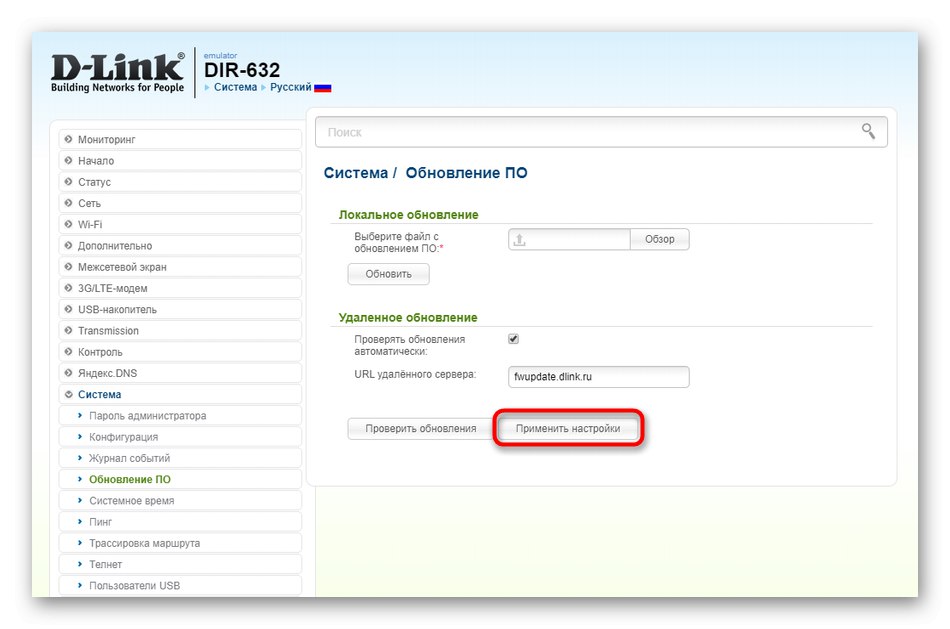Select Пароль администратора submenu item

tap(181, 416)
